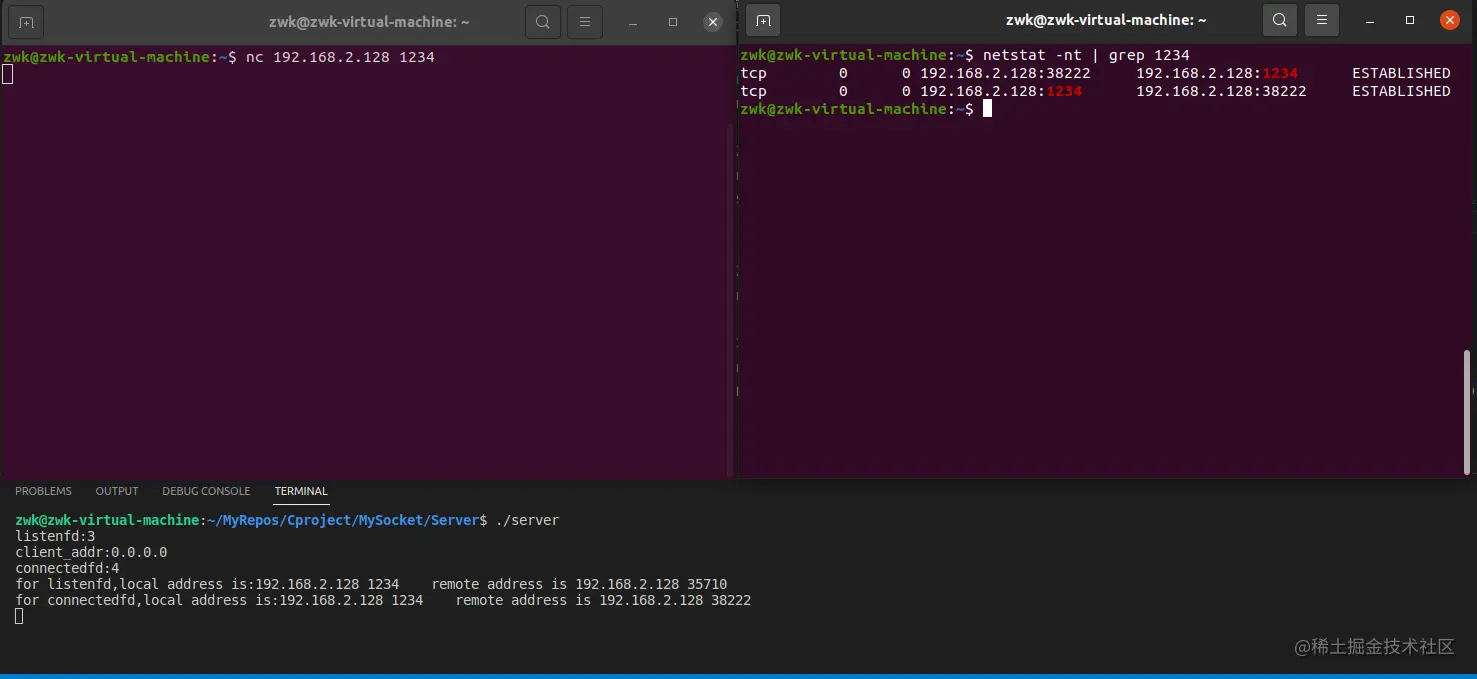Image resolution: width=1477 pixels, height=679 pixels.
Task: Open hamburger menu in right terminal window
Action: (1322, 20)
